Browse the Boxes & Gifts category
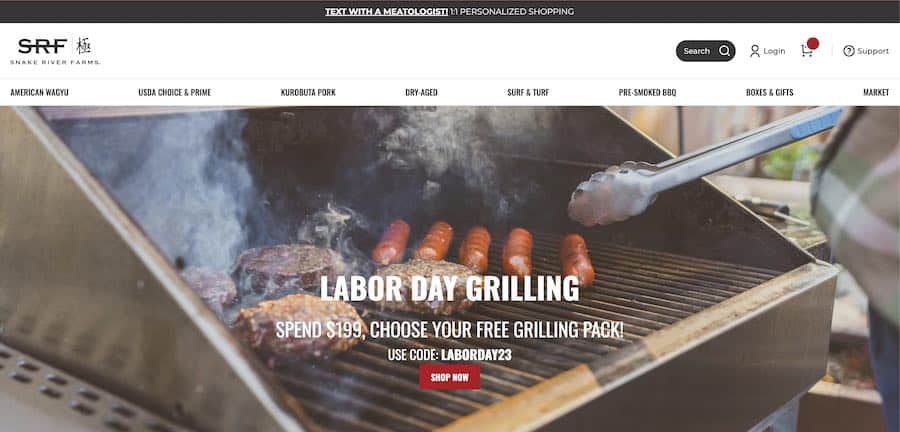 point(770,92)
